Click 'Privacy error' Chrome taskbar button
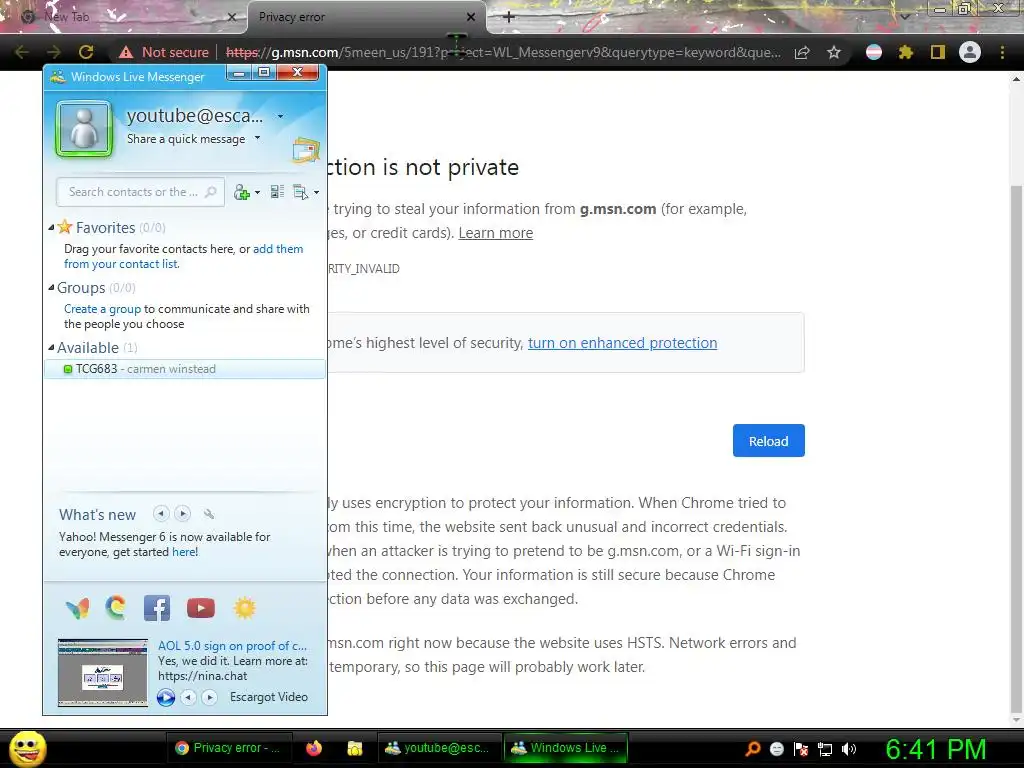The width and height of the screenshot is (1024, 768). click(228, 748)
